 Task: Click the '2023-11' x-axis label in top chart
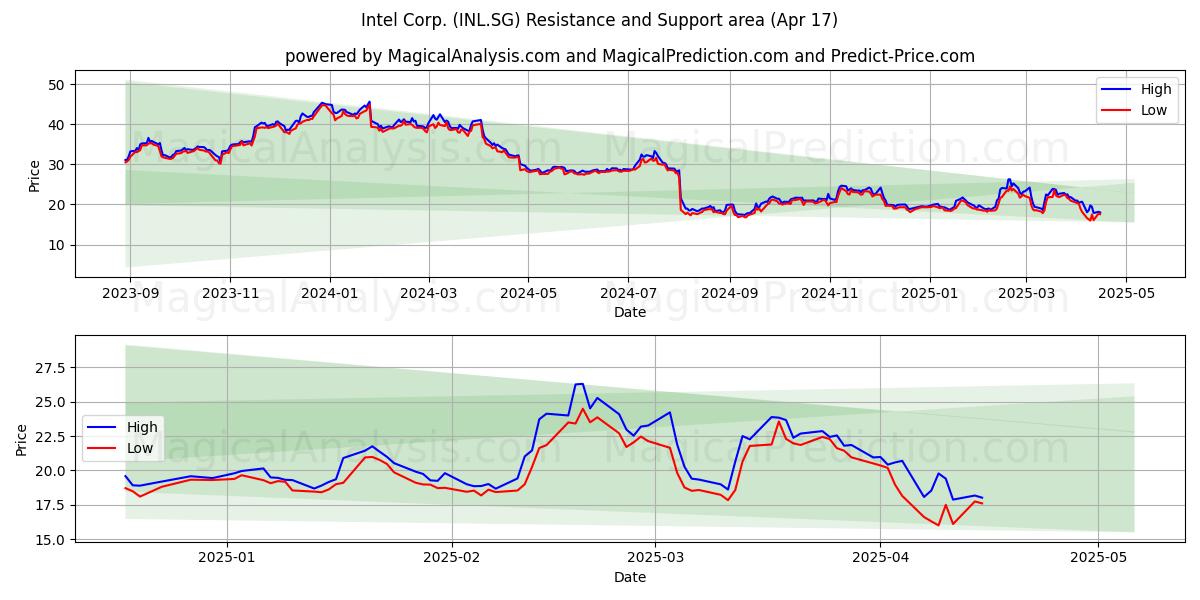pos(230,296)
